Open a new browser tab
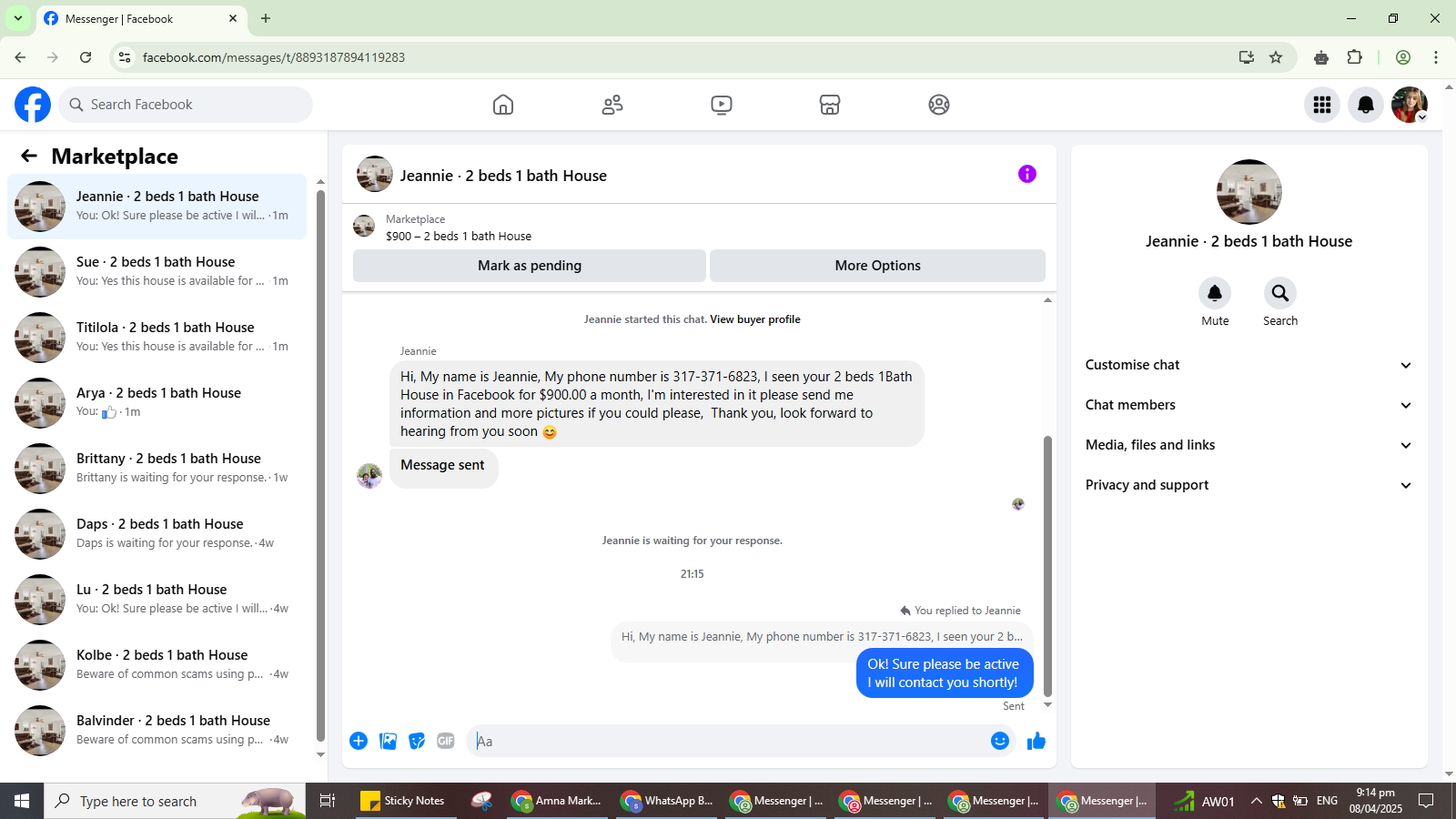Viewport: 1456px width, 819px height. (266, 18)
